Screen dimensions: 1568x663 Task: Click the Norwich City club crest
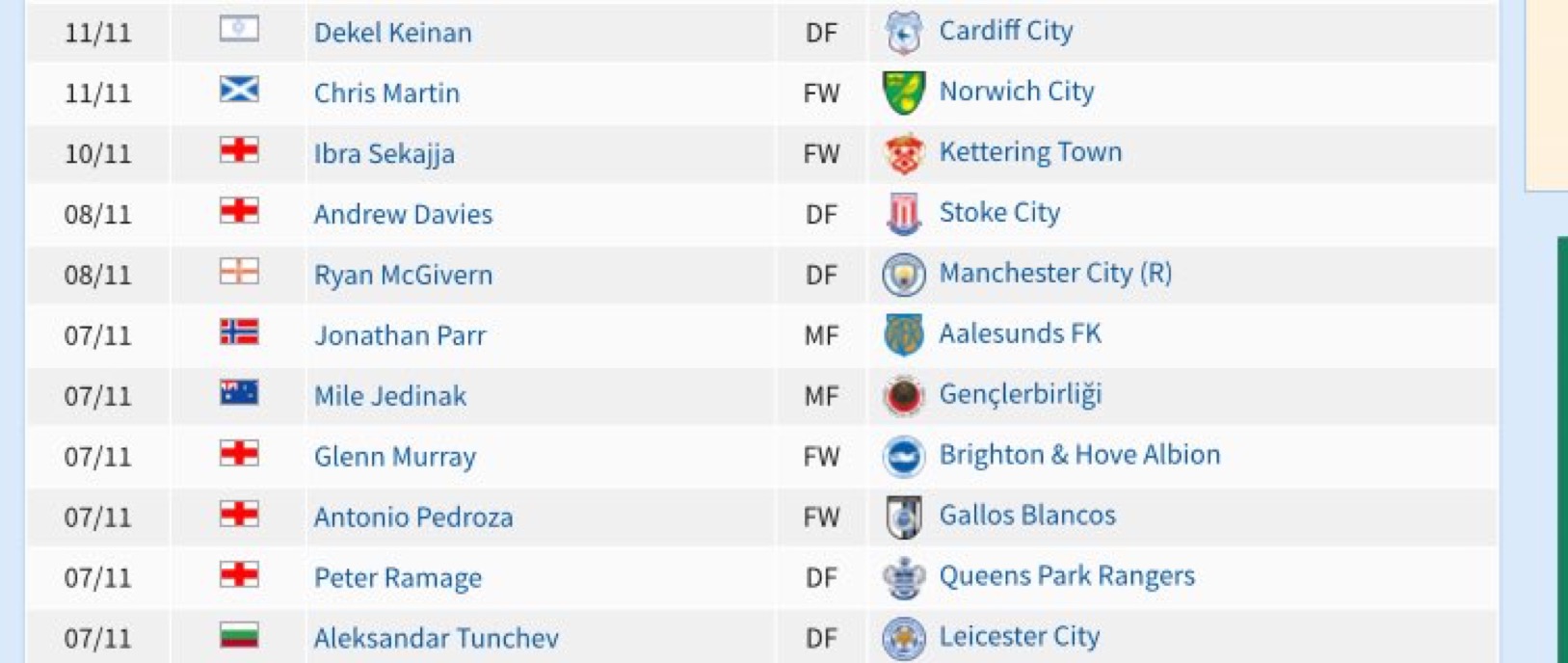(903, 93)
